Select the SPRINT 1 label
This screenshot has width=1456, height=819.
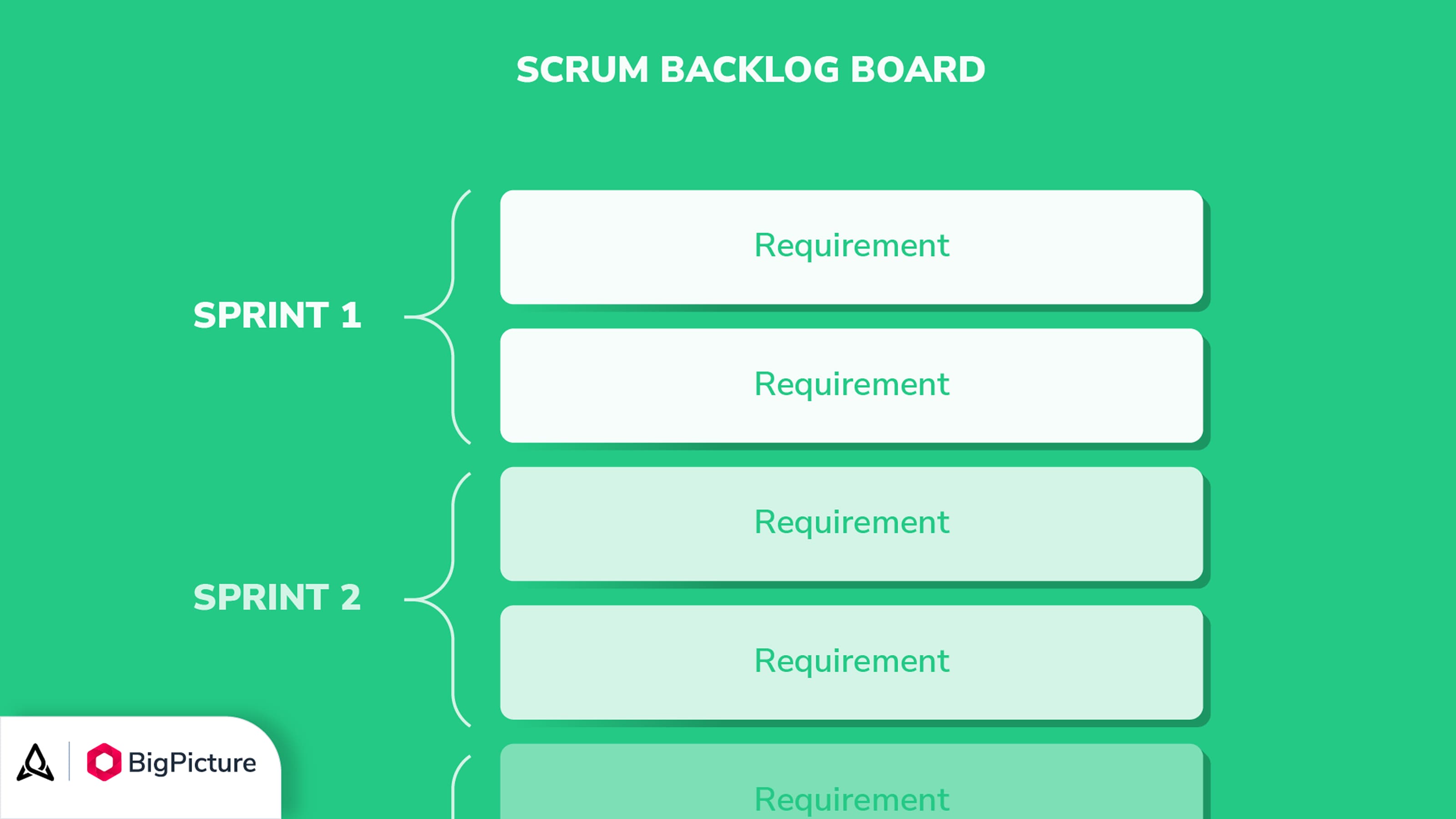(x=277, y=315)
